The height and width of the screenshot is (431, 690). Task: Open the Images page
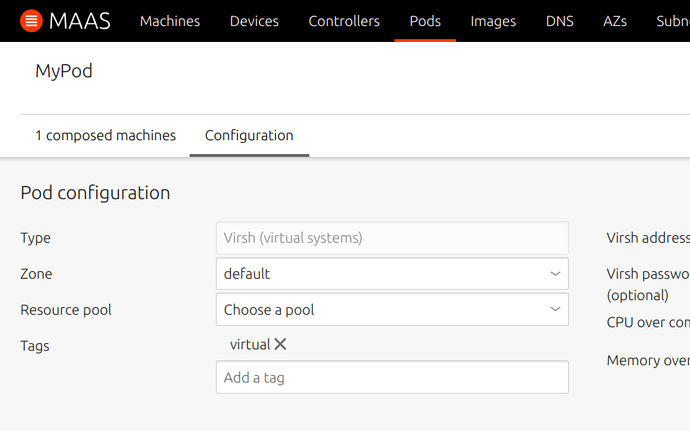[493, 21]
